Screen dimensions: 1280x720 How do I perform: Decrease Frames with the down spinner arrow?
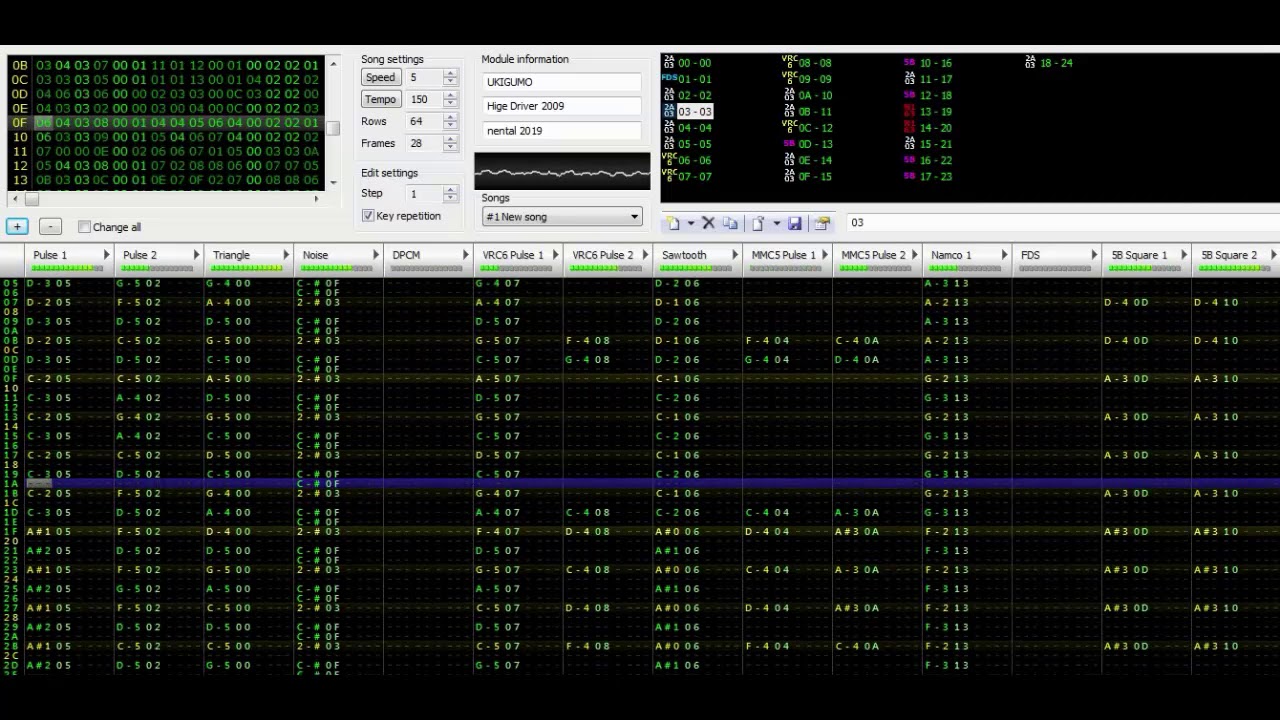click(450, 148)
